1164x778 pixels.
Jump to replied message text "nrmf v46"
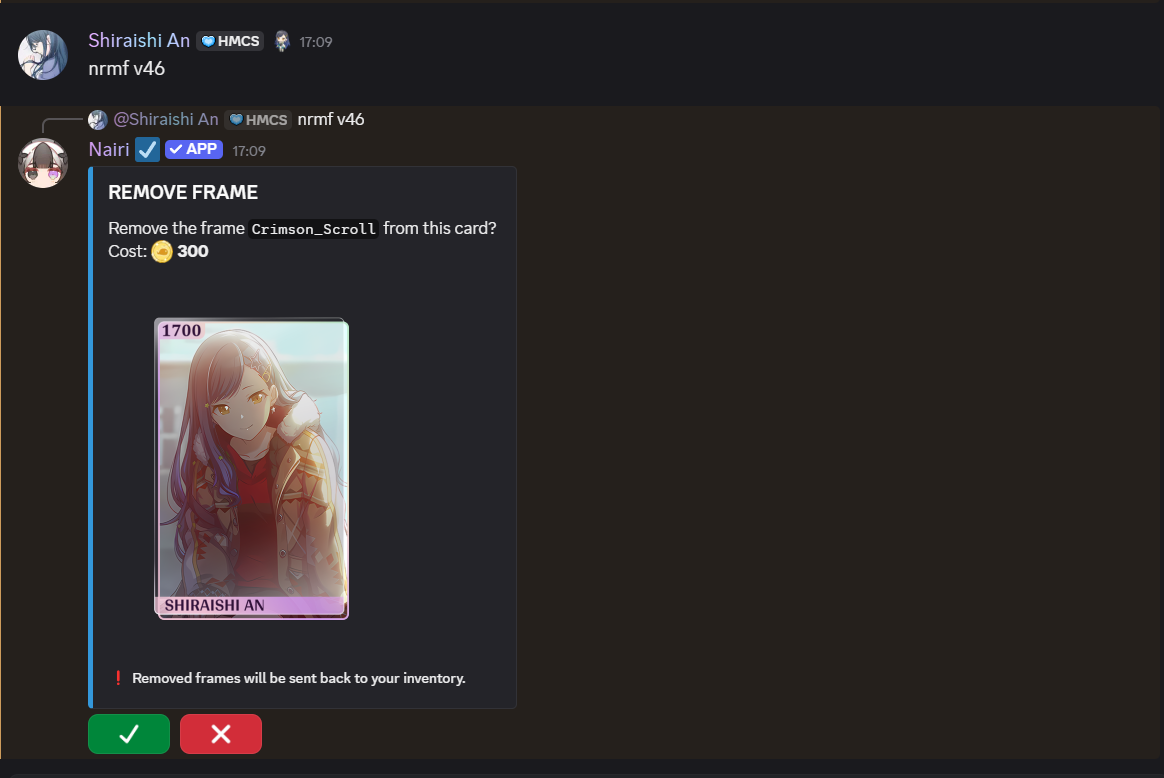pyautogui.click(x=331, y=120)
